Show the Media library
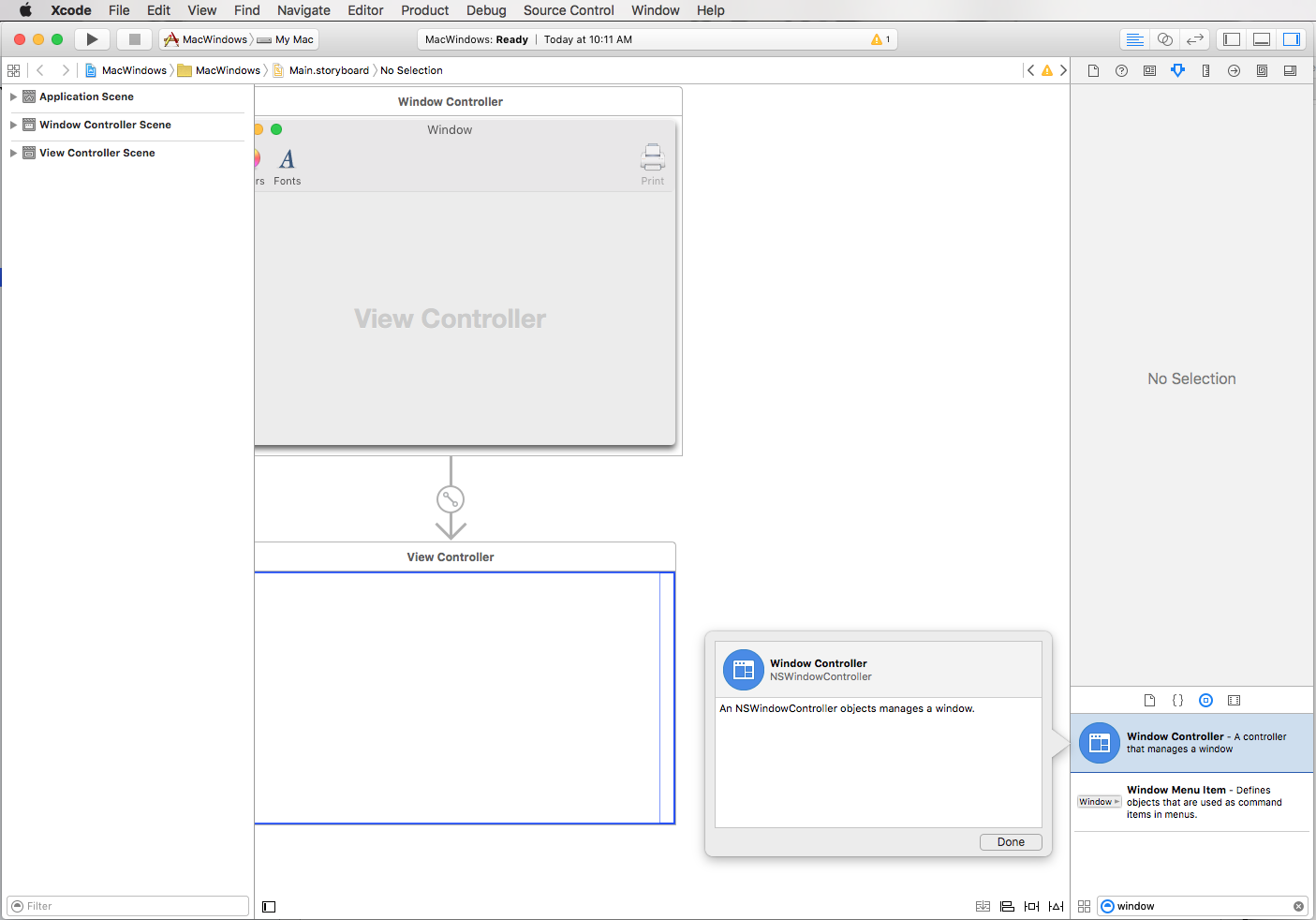The image size is (1316, 920). 1234,700
